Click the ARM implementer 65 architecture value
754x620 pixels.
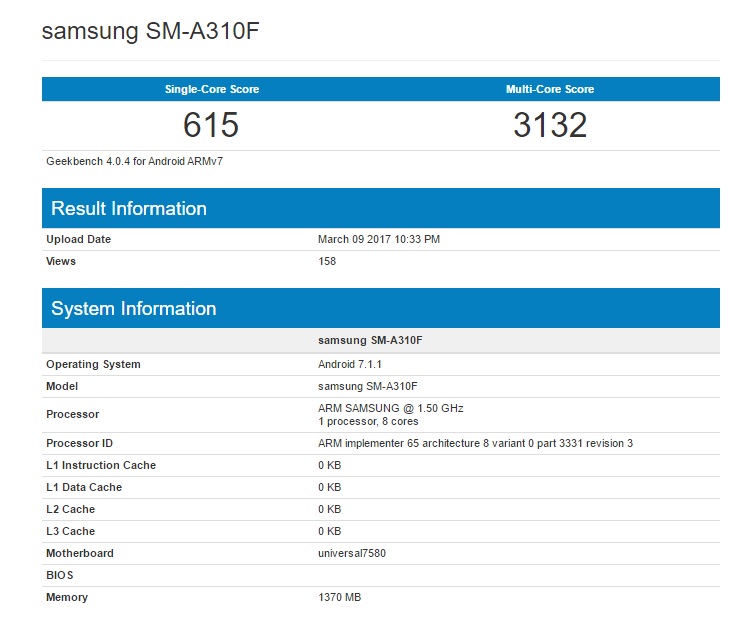pyautogui.click(x=475, y=443)
